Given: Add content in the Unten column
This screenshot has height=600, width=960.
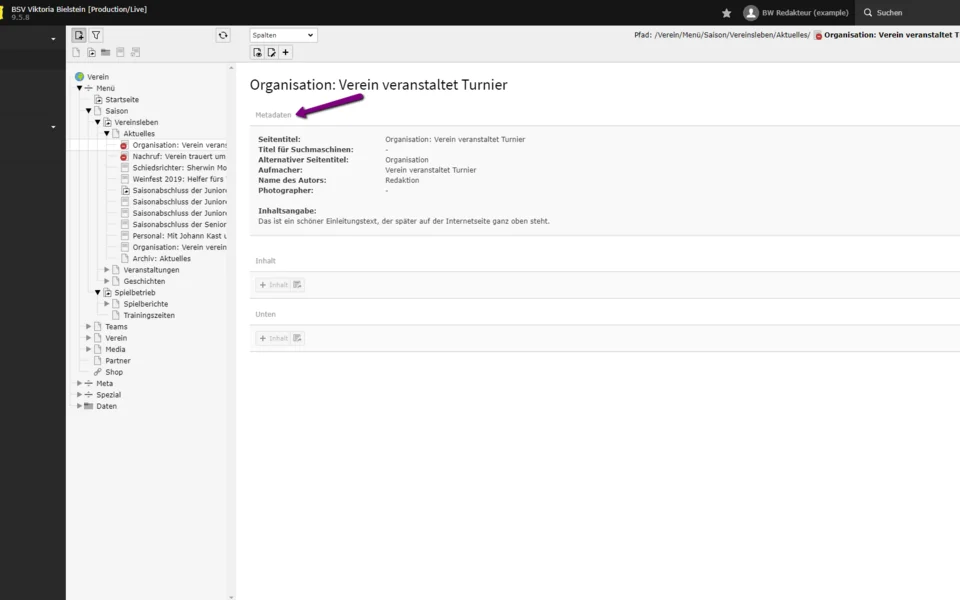Looking at the screenshot, I should pos(273,339).
